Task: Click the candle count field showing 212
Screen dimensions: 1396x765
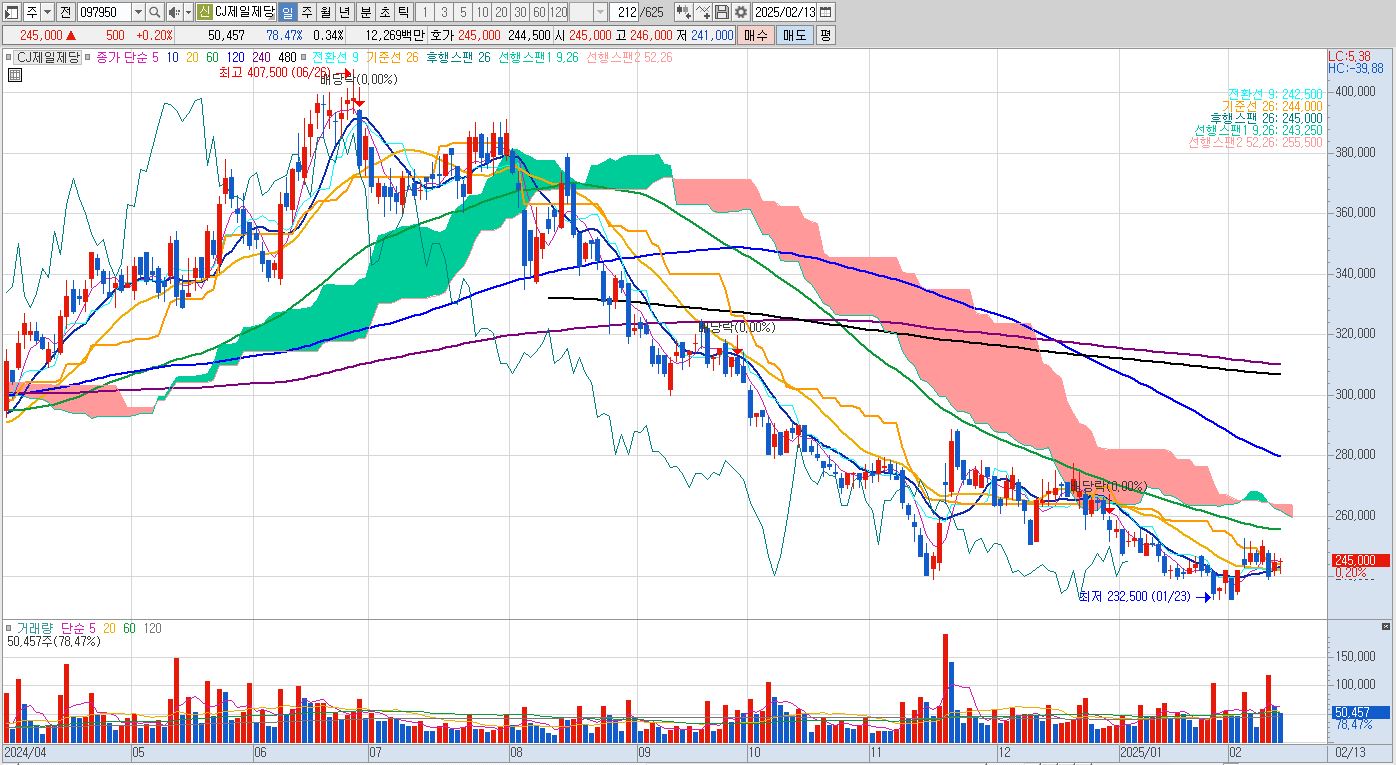Action: (x=626, y=12)
